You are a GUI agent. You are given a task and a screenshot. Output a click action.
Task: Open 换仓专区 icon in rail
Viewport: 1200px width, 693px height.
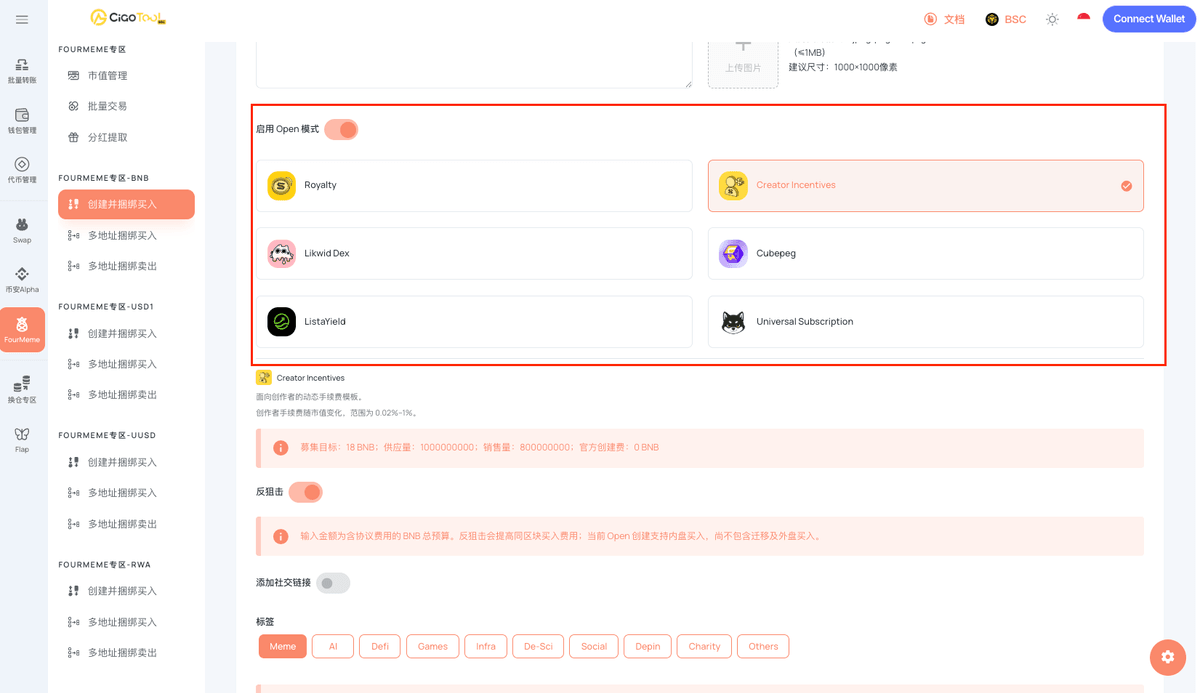[22, 389]
